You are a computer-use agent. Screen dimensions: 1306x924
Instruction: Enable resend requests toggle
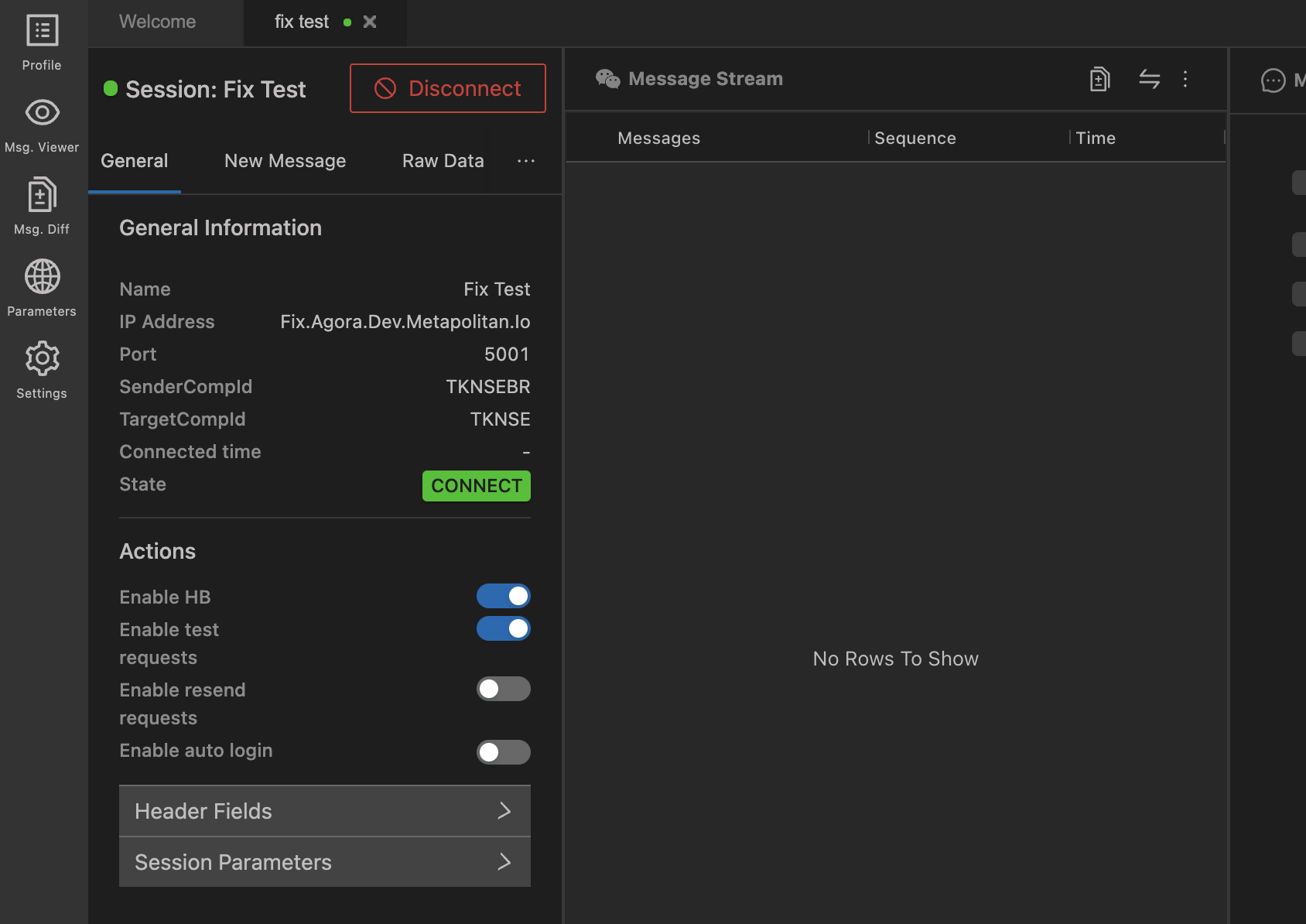click(x=503, y=689)
